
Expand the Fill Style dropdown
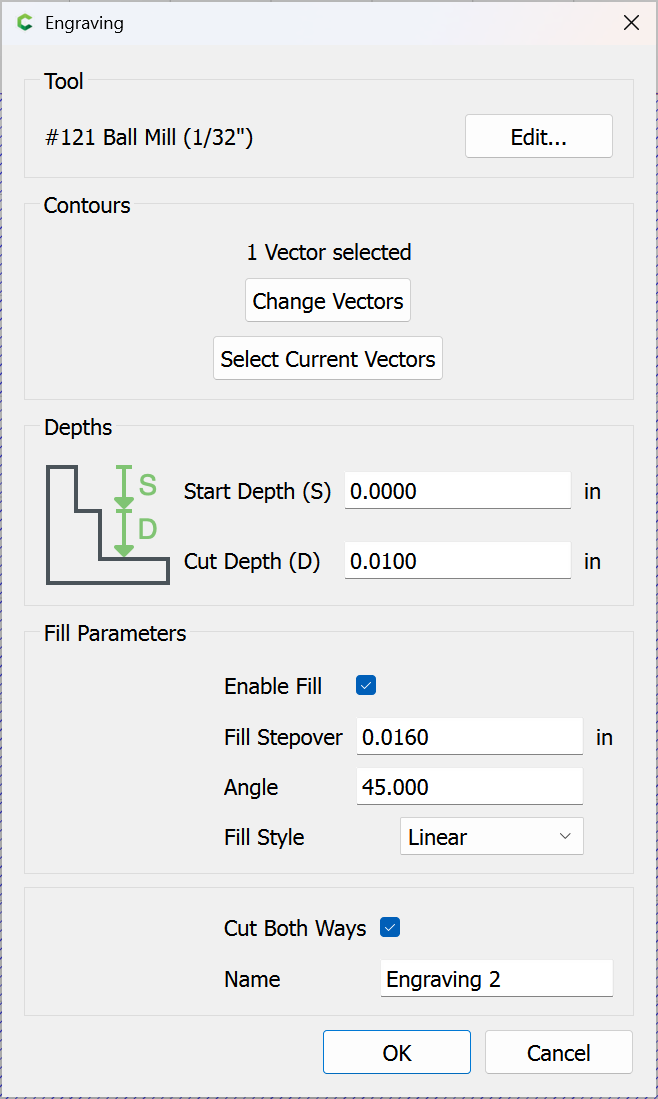[x=491, y=837]
